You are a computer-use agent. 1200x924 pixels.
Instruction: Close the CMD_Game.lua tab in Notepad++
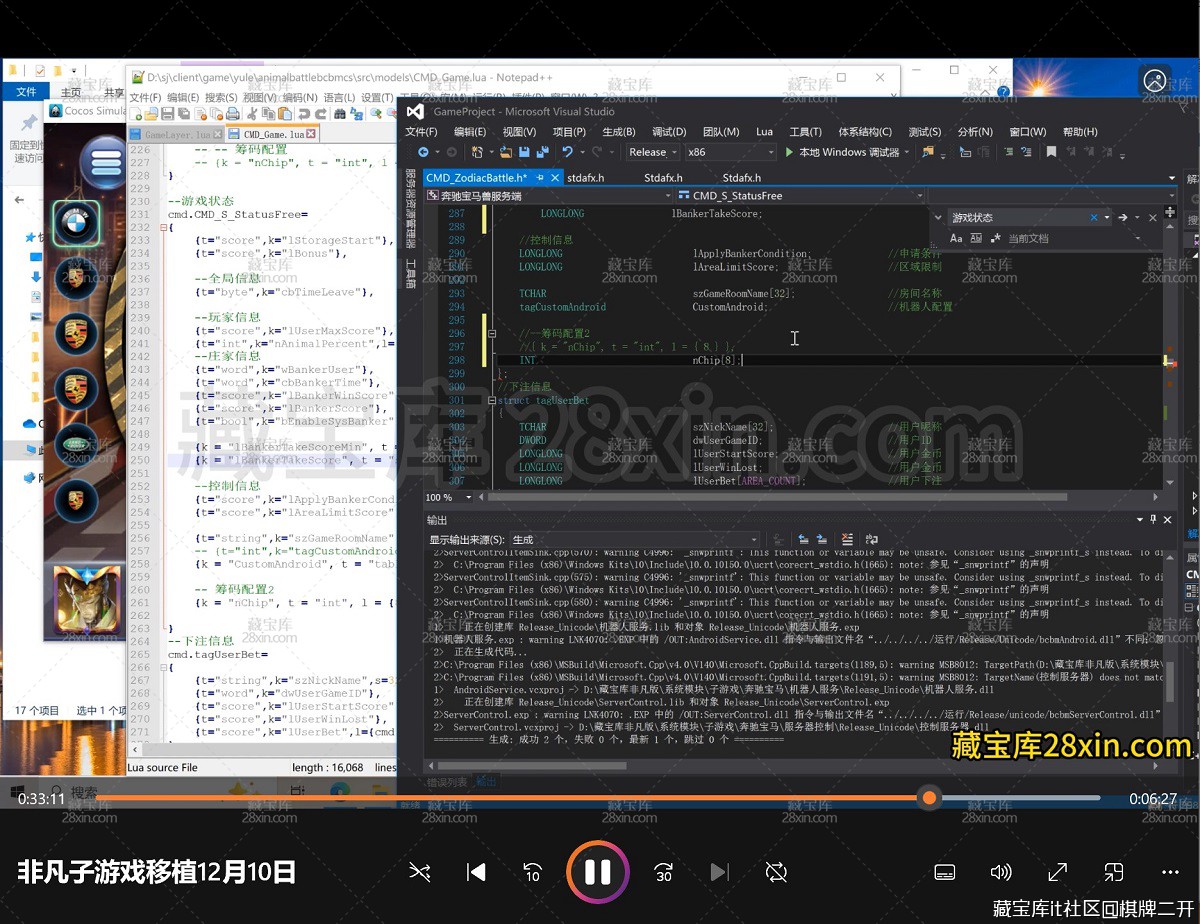tap(311, 134)
